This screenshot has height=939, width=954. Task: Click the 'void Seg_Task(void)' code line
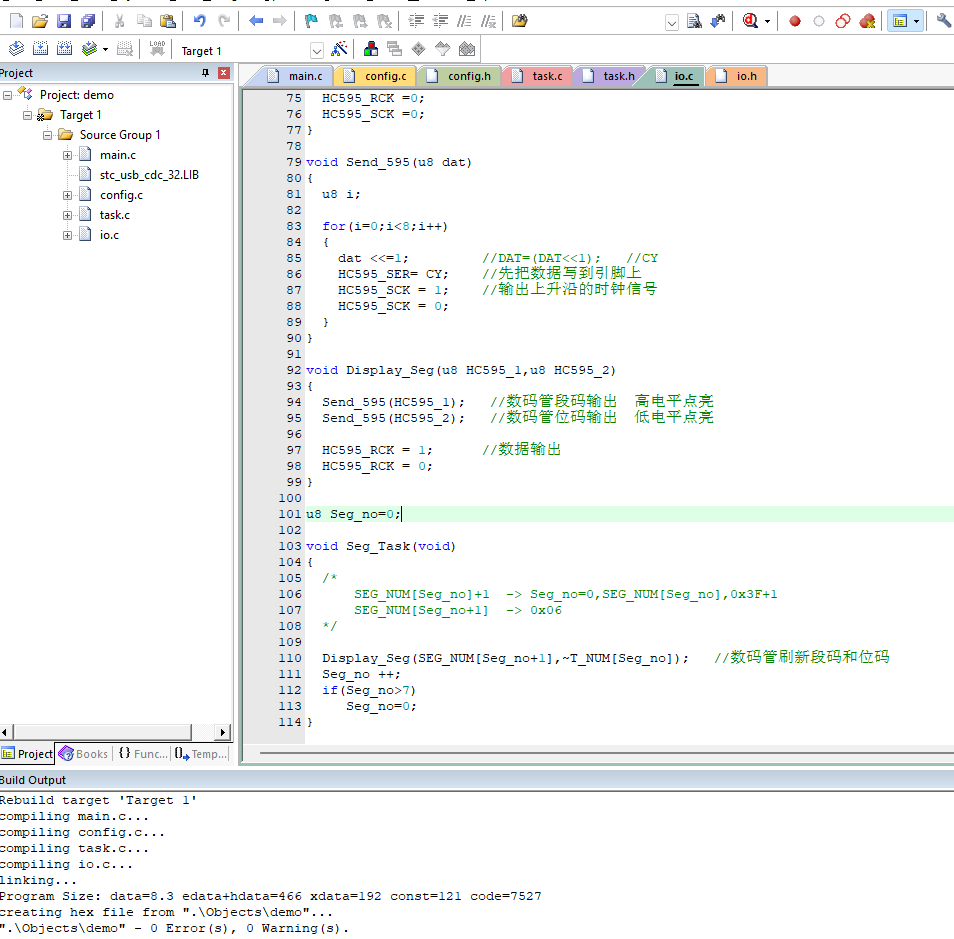click(x=381, y=546)
